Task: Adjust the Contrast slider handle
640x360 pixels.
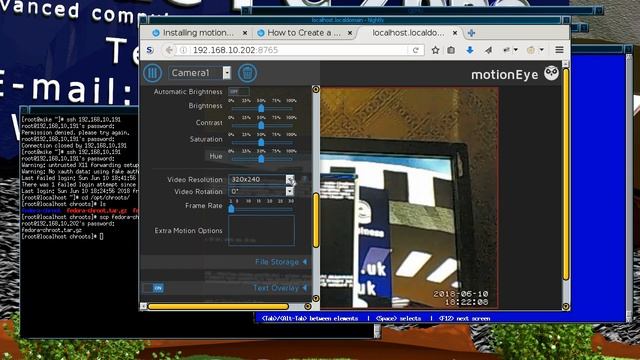Action: 261,125
